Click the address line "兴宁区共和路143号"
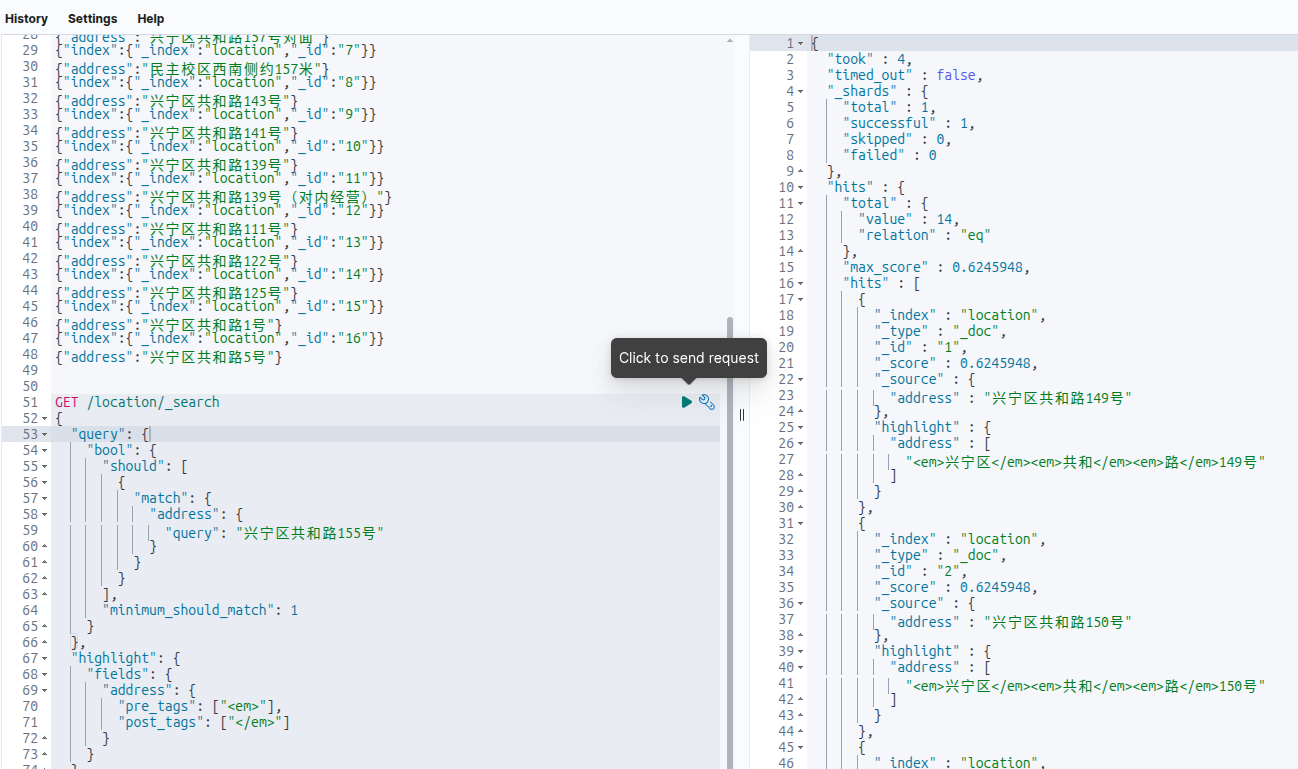The image size is (1298, 769). coord(176,101)
